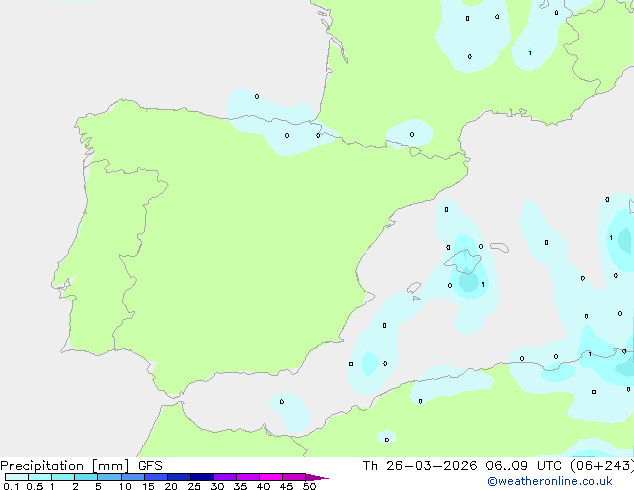The image size is (634, 490).
Task: Select the 30–35 mm purple legend box
Action: tap(225, 477)
